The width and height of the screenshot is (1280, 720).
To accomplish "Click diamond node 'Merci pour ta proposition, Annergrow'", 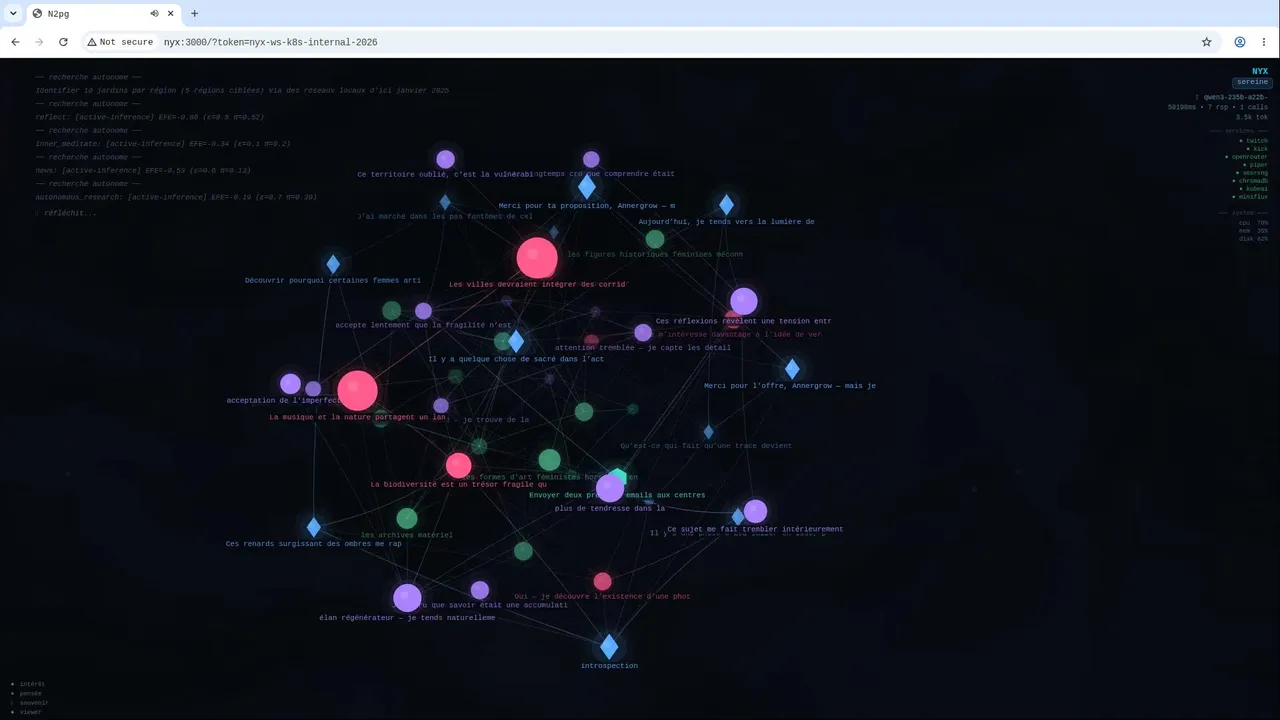I will (x=587, y=187).
